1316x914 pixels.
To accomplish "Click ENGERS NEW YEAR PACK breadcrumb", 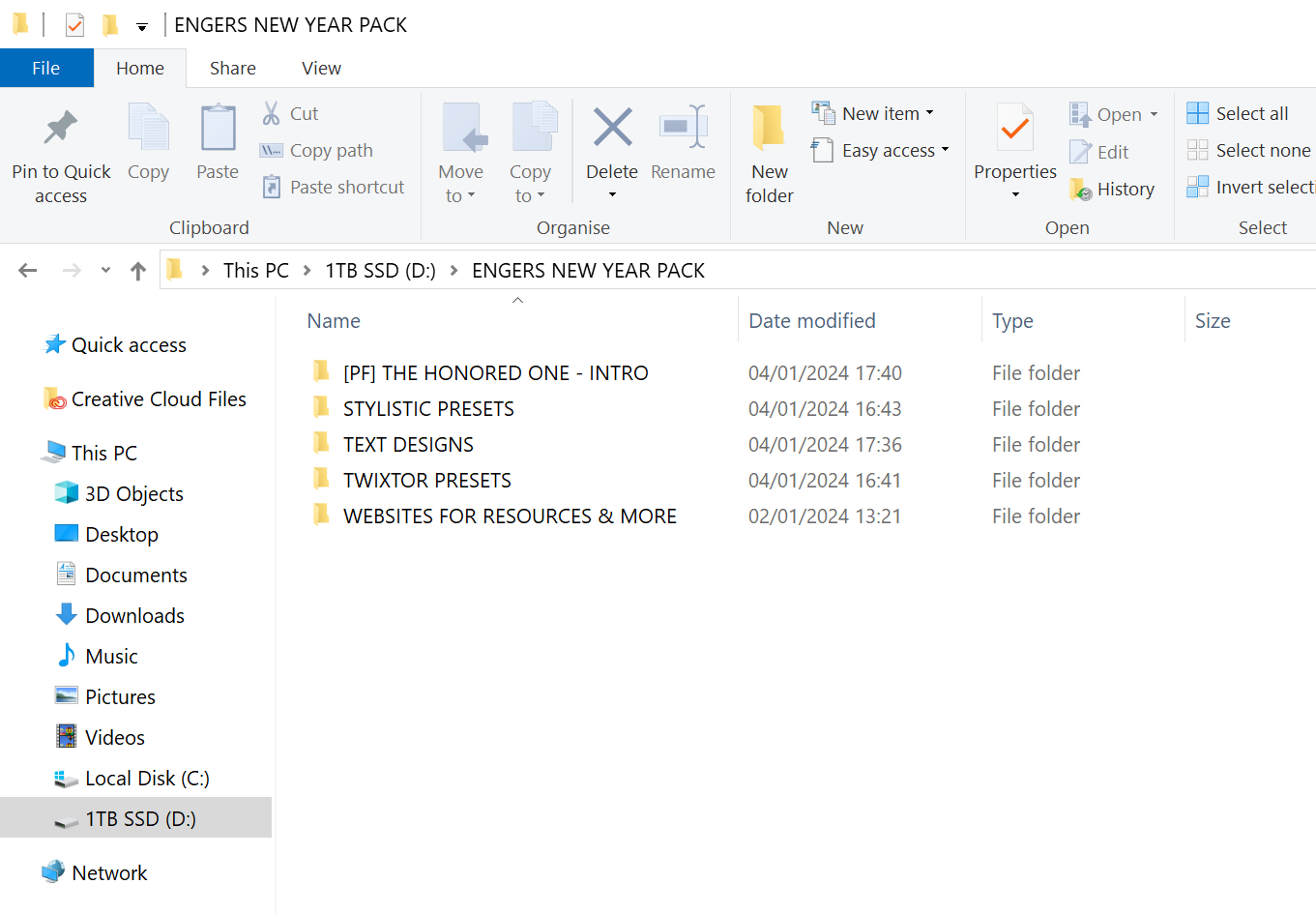I will (x=588, y=271).
